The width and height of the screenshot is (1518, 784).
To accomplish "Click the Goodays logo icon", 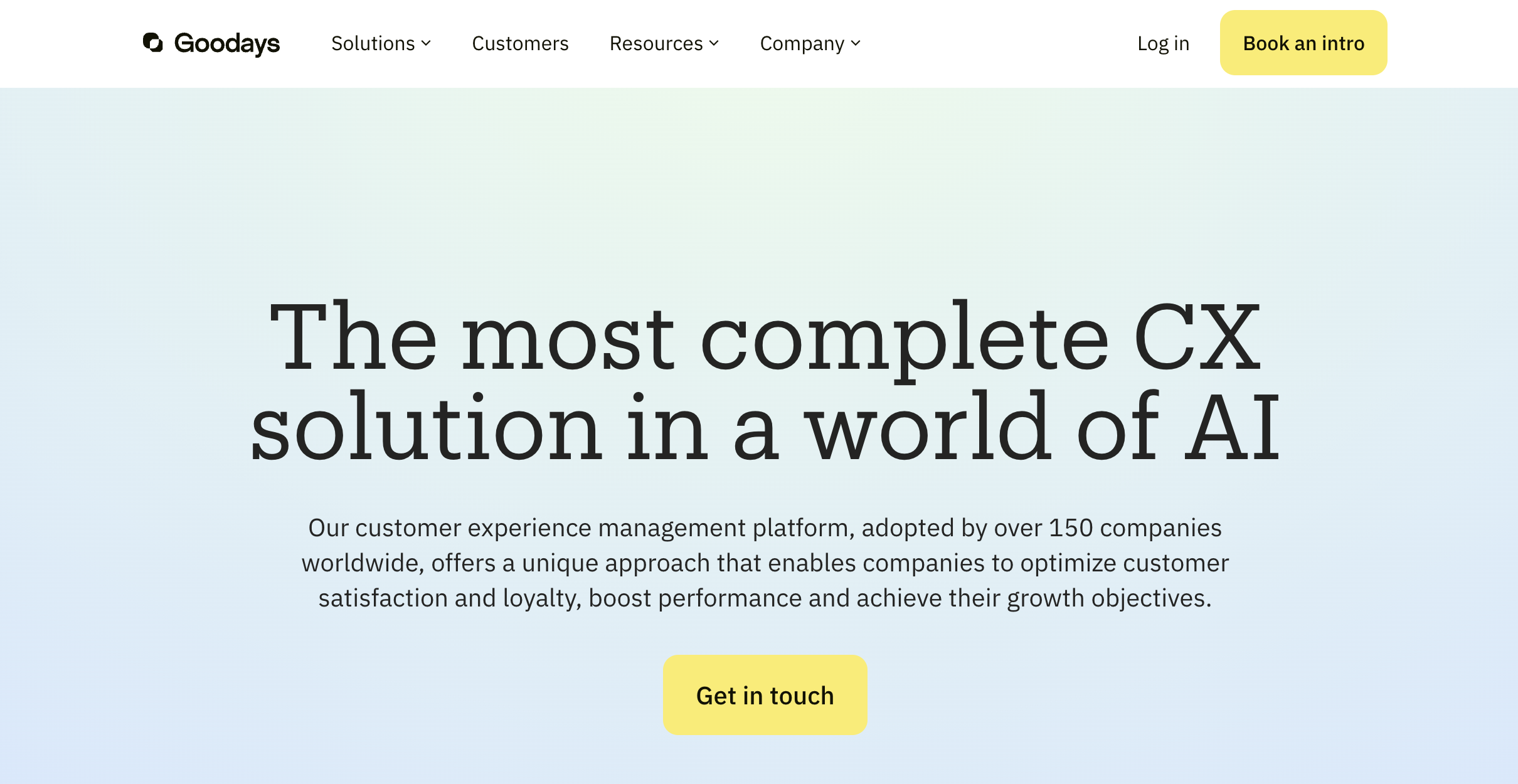I will coord(153,43).
